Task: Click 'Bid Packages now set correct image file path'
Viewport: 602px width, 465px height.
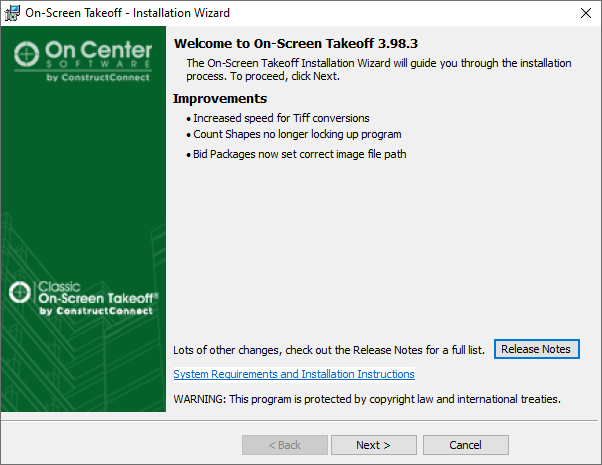Action: point(299,154)
